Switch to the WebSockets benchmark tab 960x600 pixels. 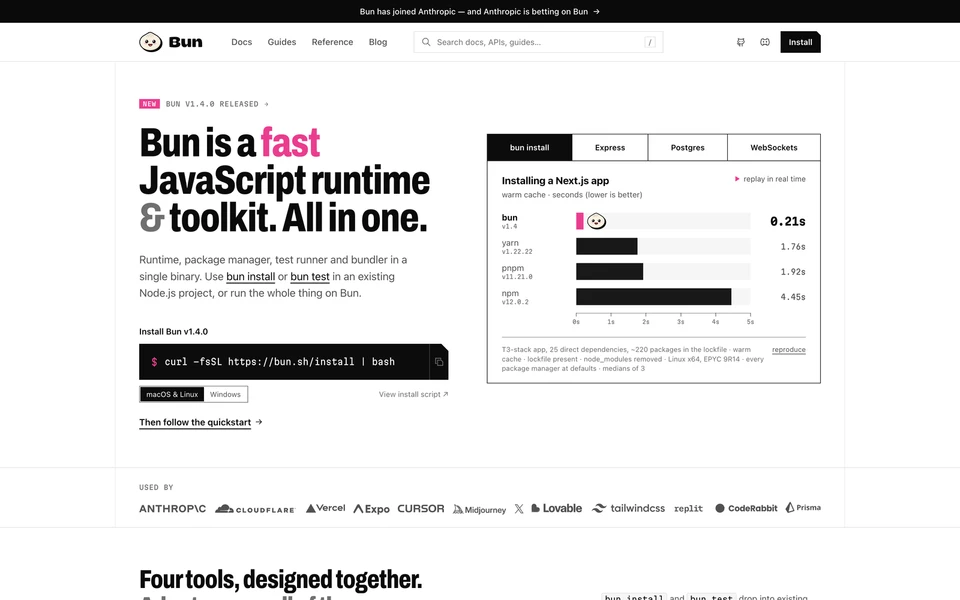[774, 148]
